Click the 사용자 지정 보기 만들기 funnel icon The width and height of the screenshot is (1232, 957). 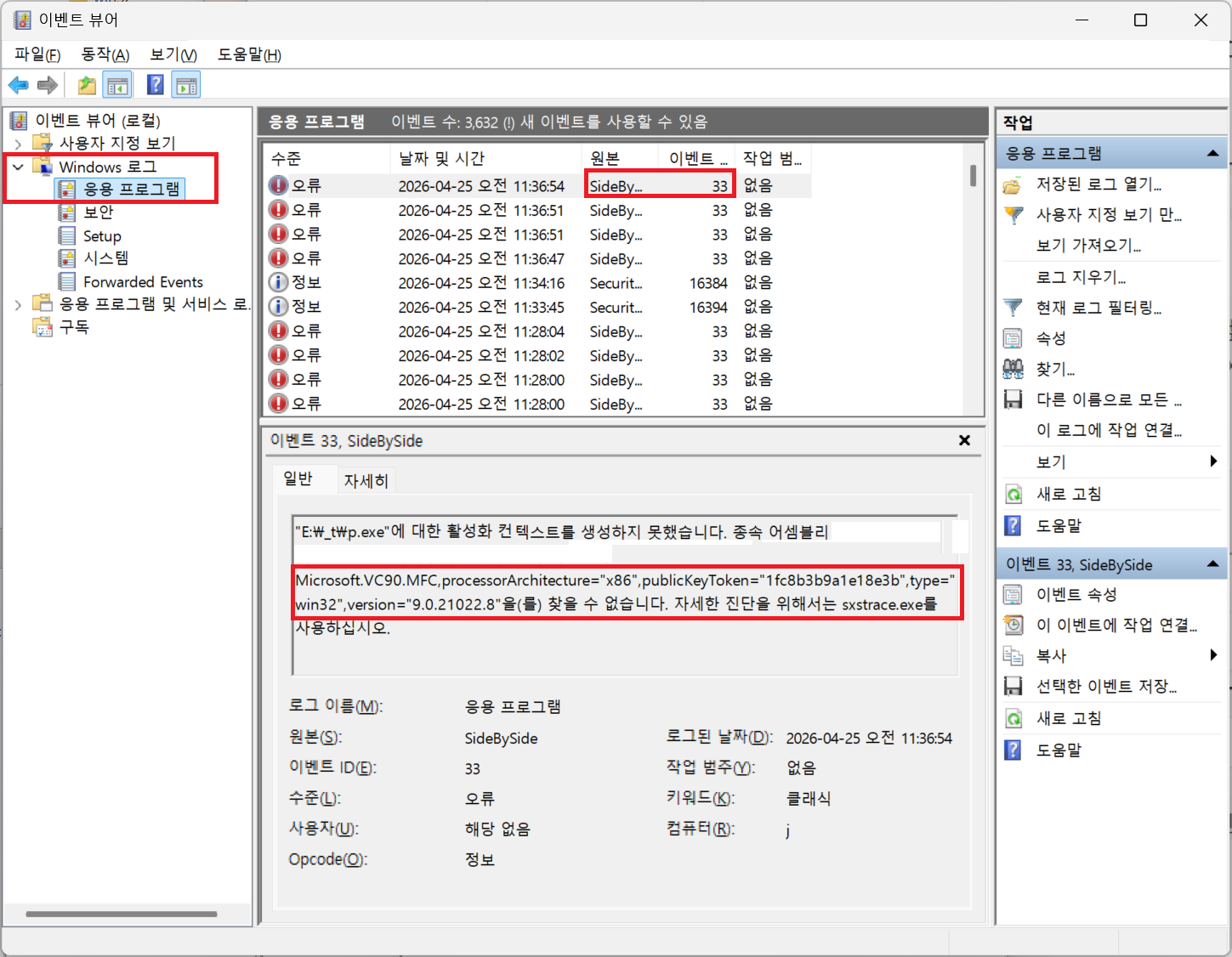click(x=1013, y=215)
